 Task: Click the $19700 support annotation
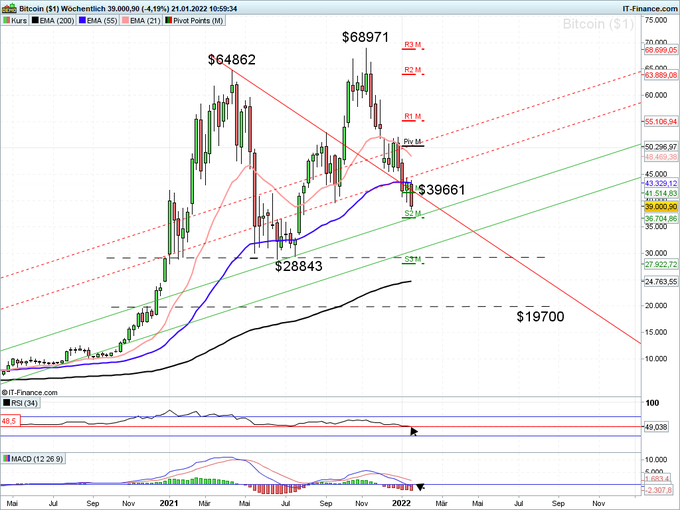coord(540,317)
